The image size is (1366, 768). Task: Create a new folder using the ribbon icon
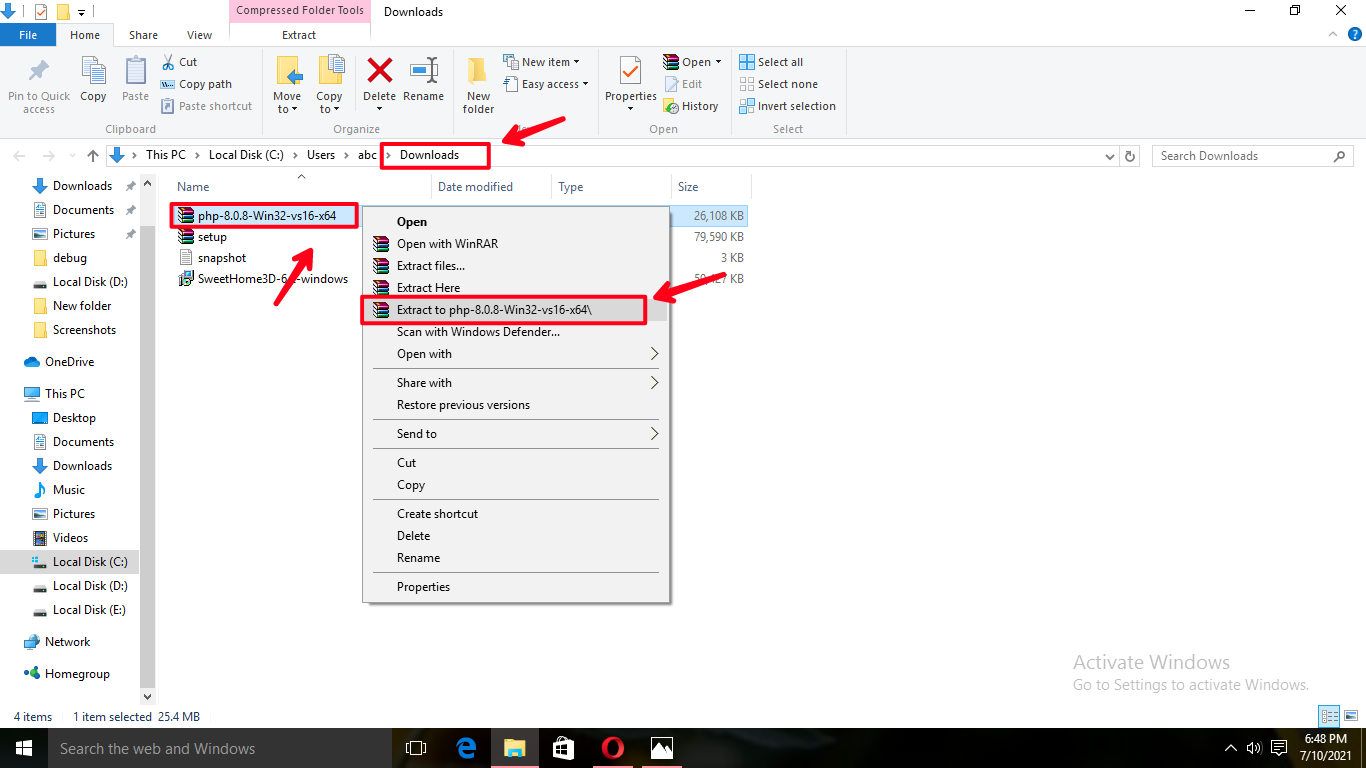pyautogui.click(x=477, y=84)
